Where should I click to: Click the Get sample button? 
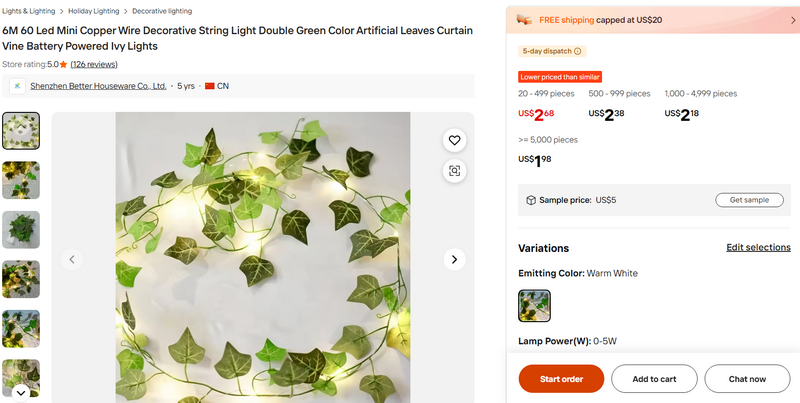(749, 200)
